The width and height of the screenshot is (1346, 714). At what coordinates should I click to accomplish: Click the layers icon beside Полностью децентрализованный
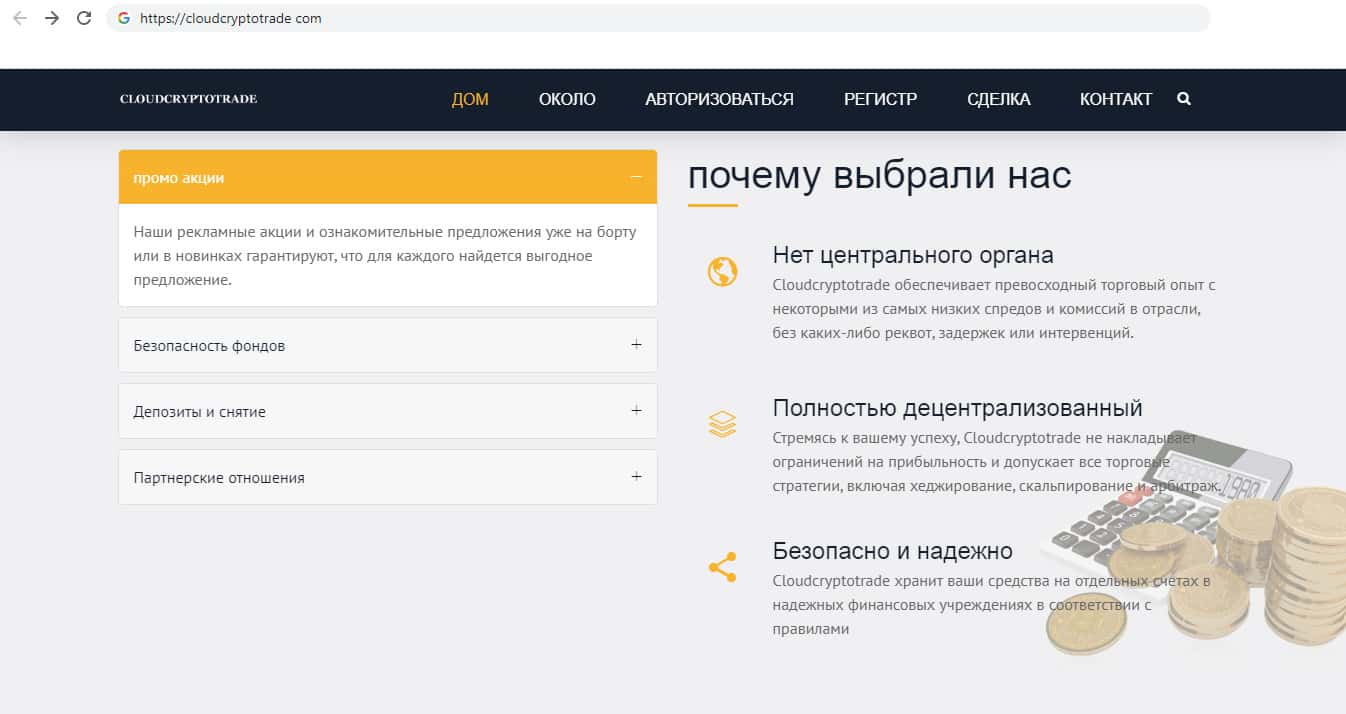pos(722,425)
